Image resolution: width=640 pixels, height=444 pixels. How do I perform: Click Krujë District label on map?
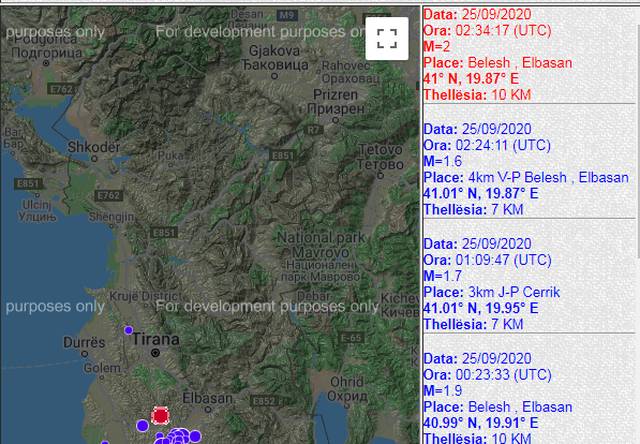coord(145,296)
